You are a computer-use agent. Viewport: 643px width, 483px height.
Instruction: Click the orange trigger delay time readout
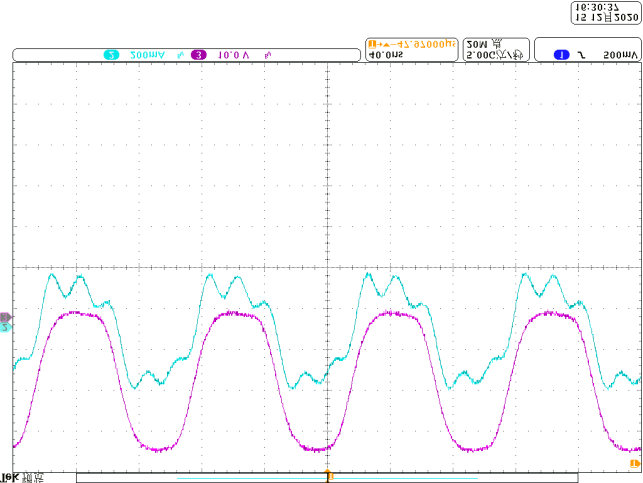(x=412, y=44)
